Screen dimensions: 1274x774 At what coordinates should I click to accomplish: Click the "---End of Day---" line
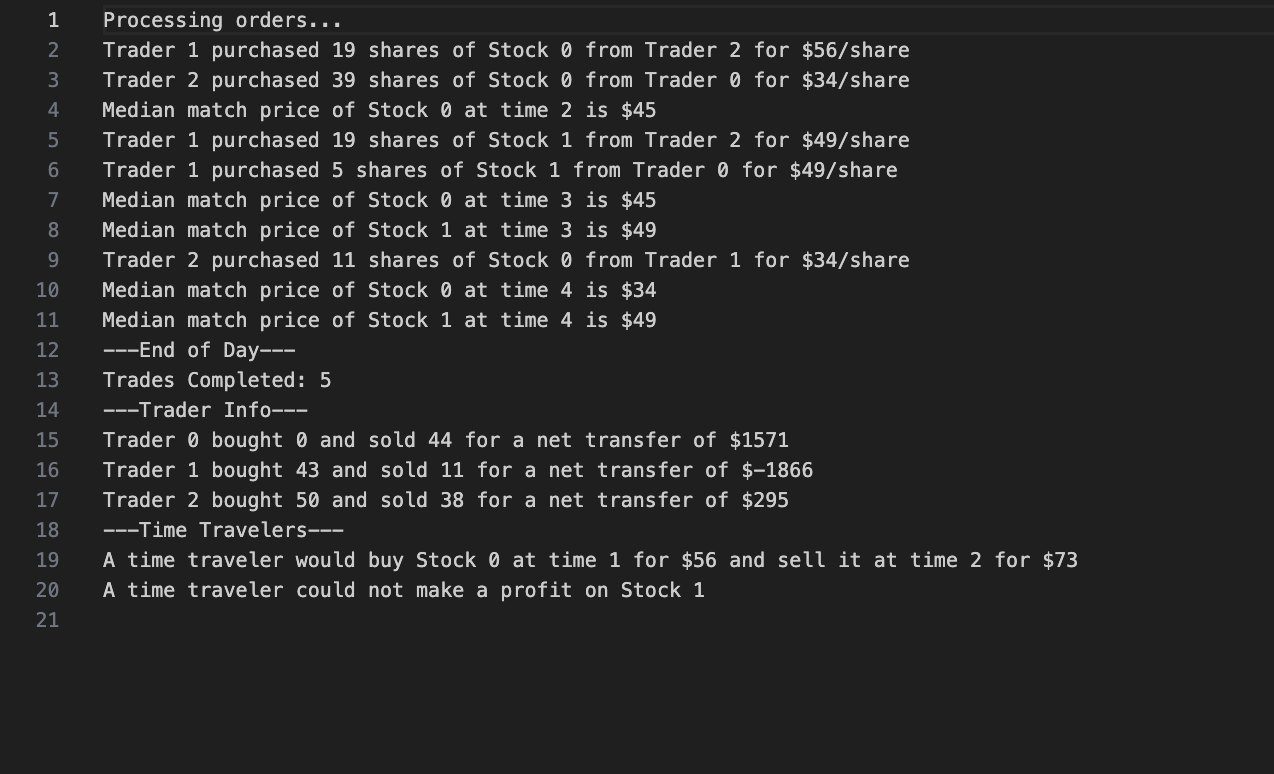[199, 350]
